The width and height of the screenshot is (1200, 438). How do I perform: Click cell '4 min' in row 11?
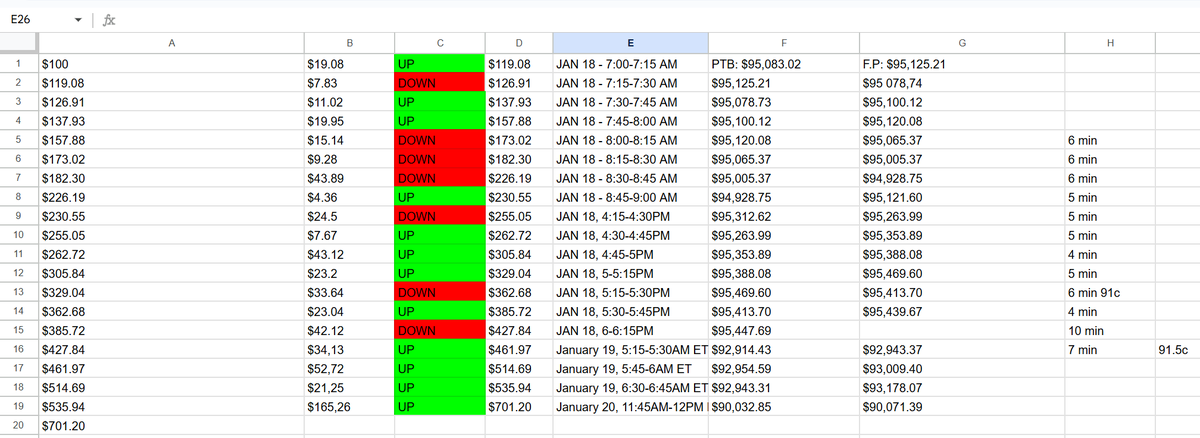[1110, 254]
